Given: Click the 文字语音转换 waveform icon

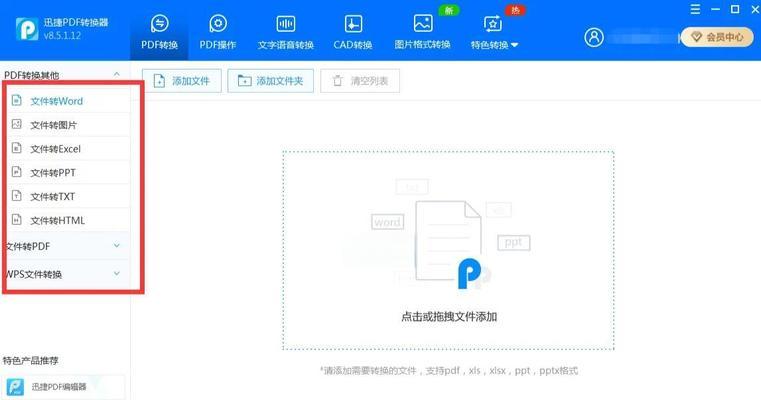Looking at the screenshot, I should pos(285,23).
